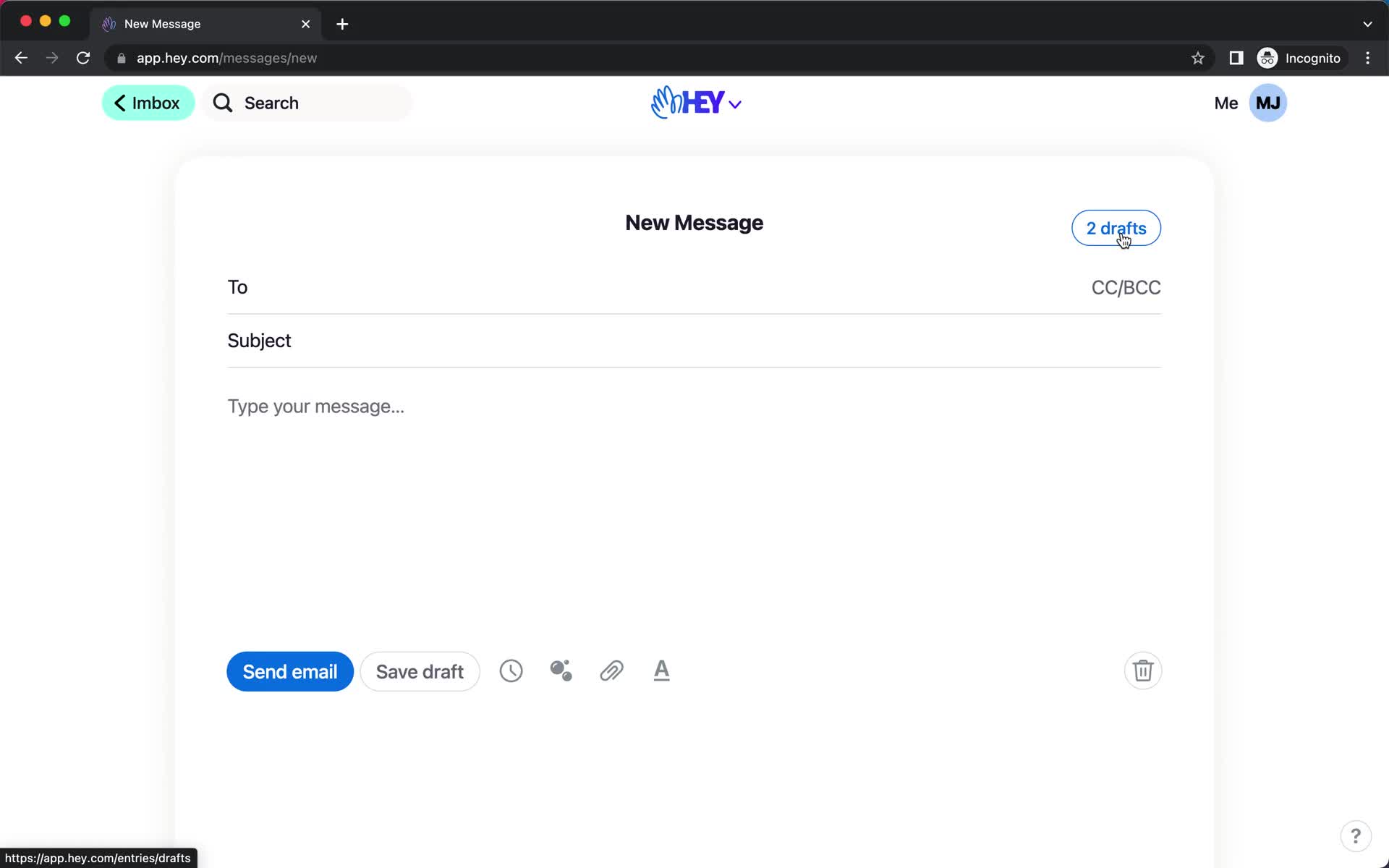1389x868 pixels.
Task: Close the New Message tab
Action: [x=305, y=24]
